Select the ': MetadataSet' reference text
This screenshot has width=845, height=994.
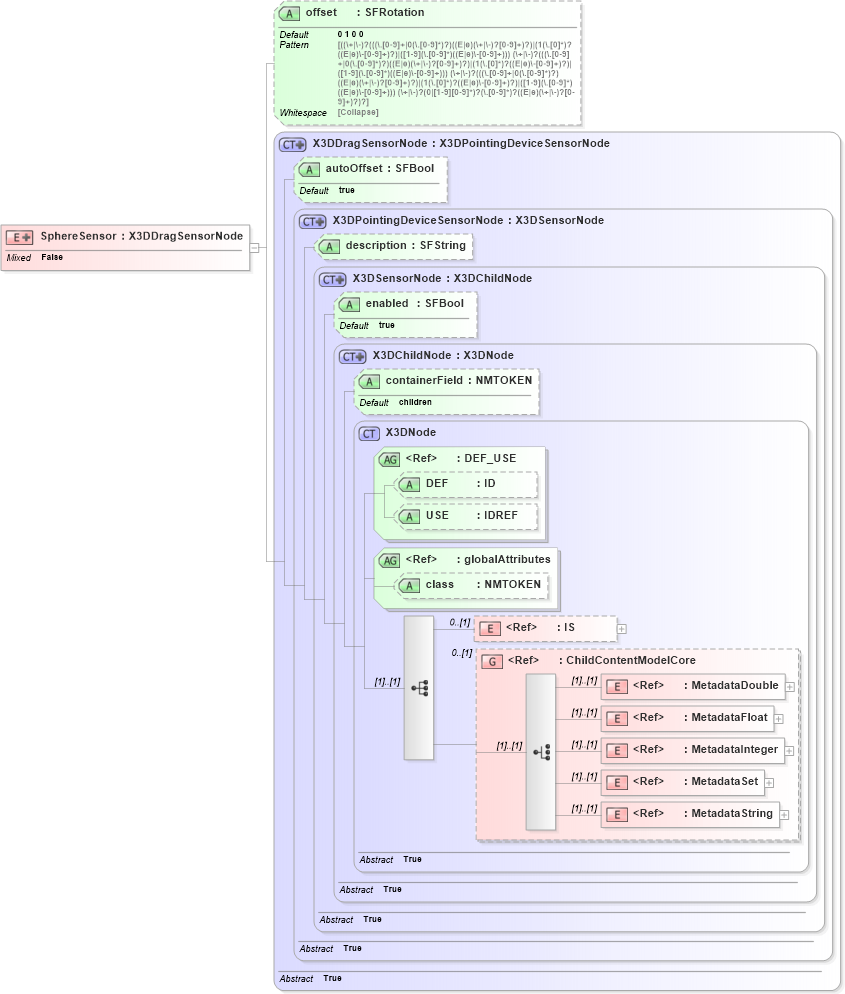pos(721,782)
